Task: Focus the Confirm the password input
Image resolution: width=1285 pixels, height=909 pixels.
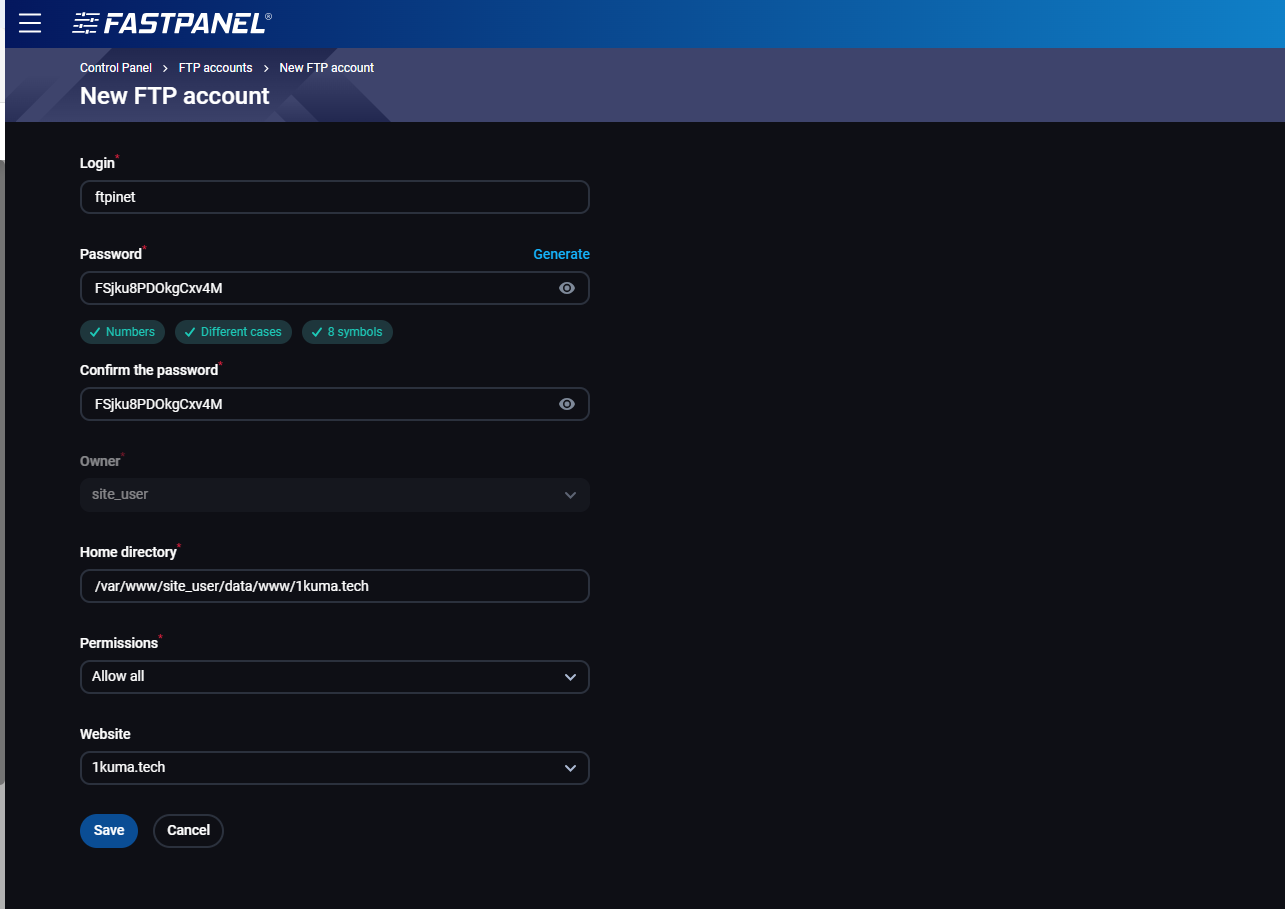Action: click(335, 404)
